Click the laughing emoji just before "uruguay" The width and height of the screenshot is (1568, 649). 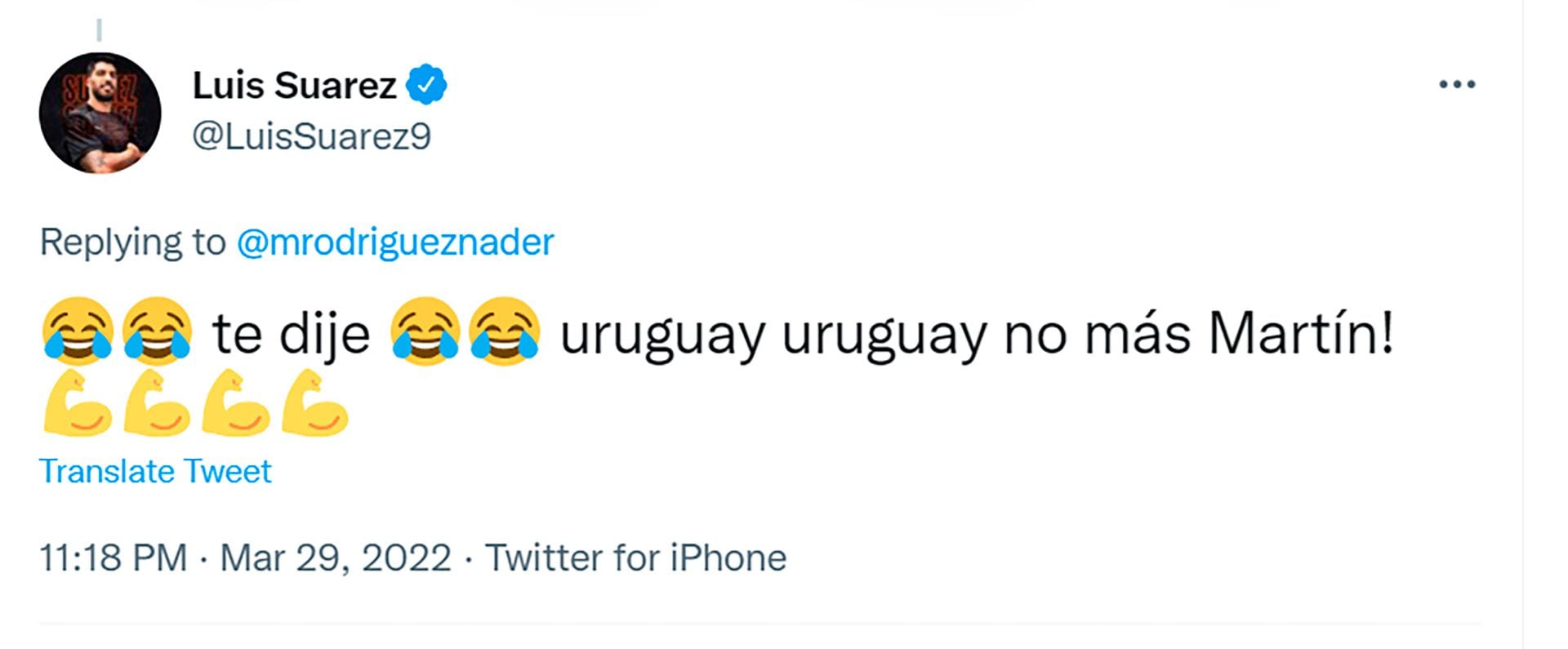pos(505,331)
